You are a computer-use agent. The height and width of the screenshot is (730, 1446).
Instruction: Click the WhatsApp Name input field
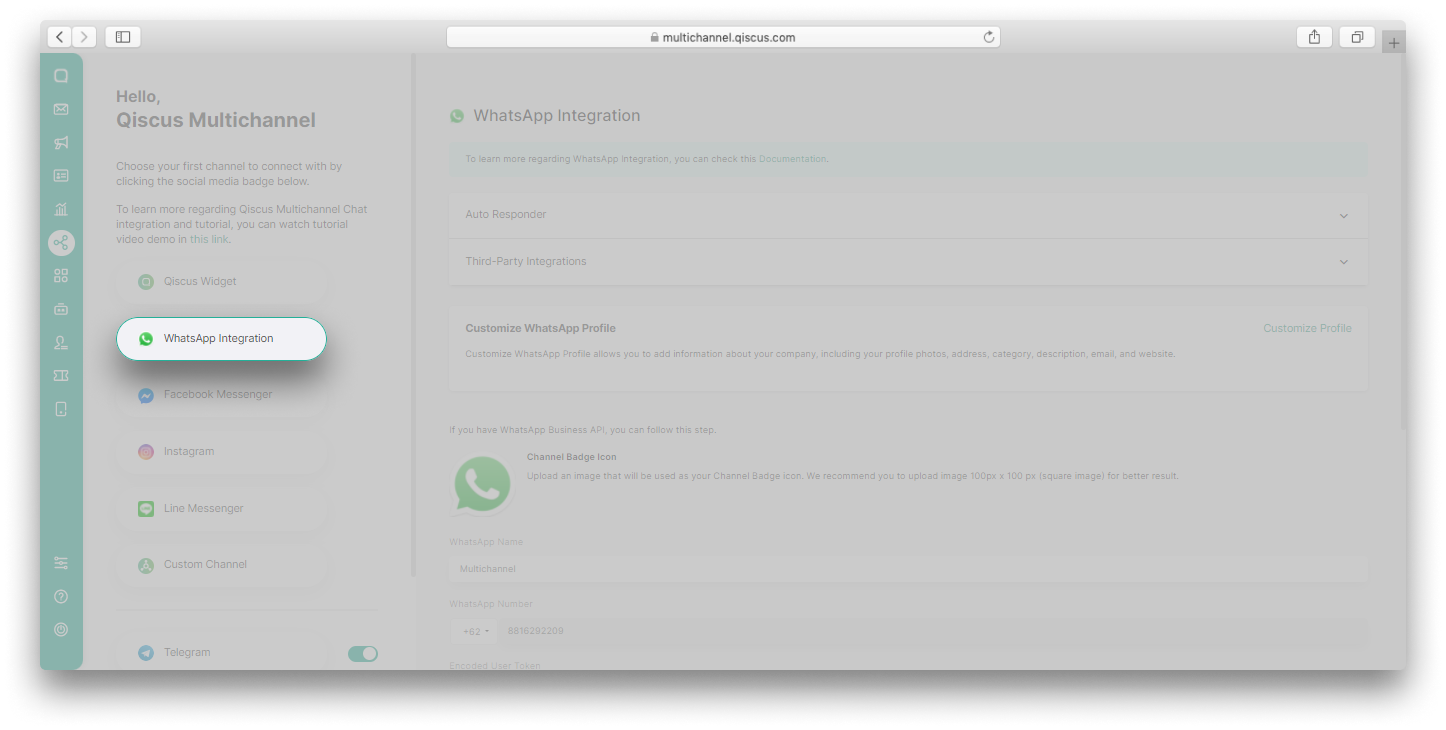(908, 569)
